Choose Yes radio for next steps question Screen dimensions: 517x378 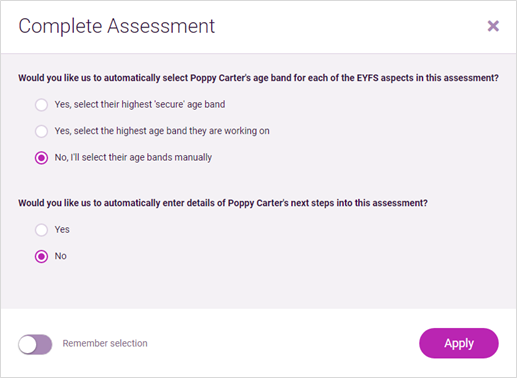pos(41,230)
